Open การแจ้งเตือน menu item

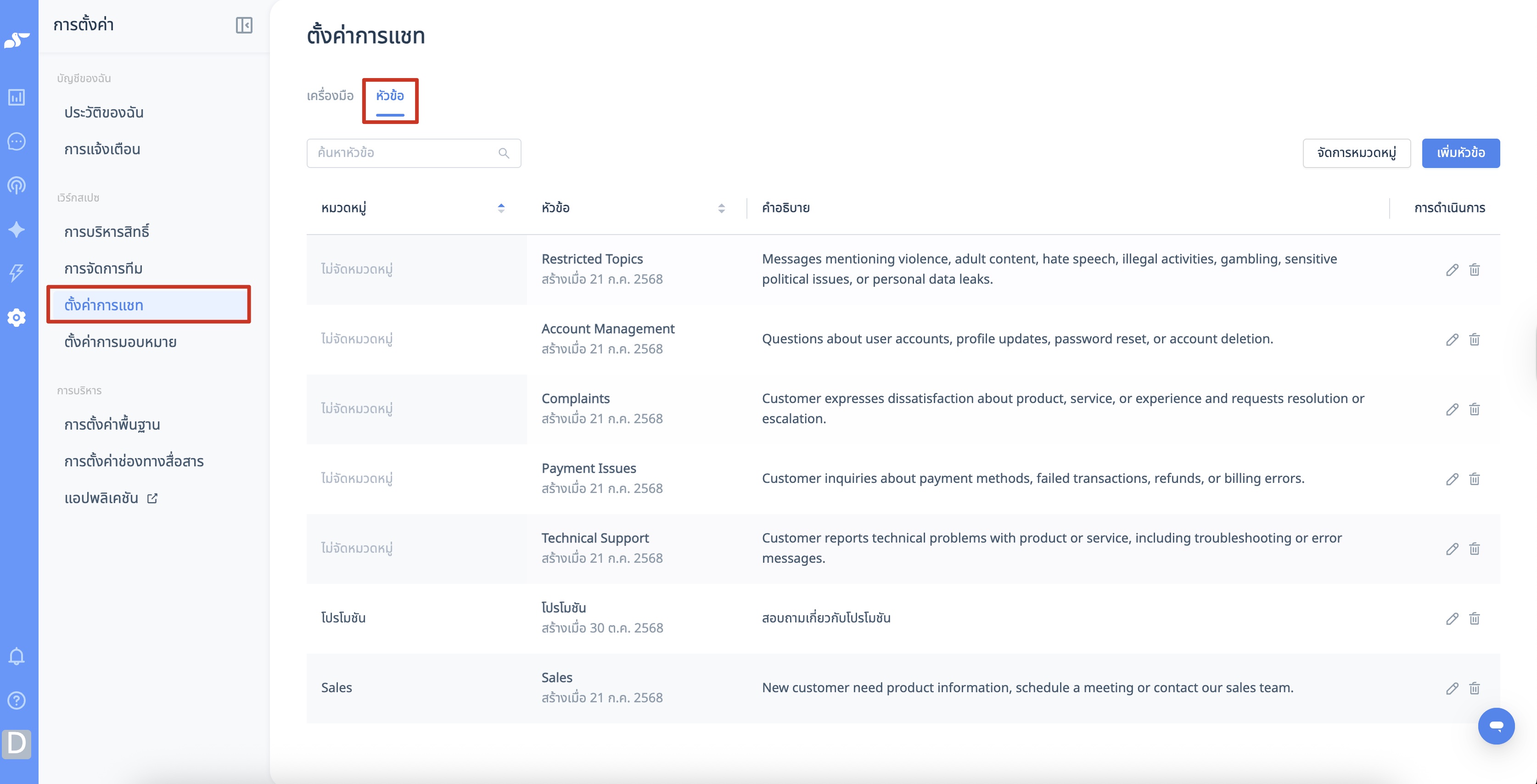click(102, 149)
